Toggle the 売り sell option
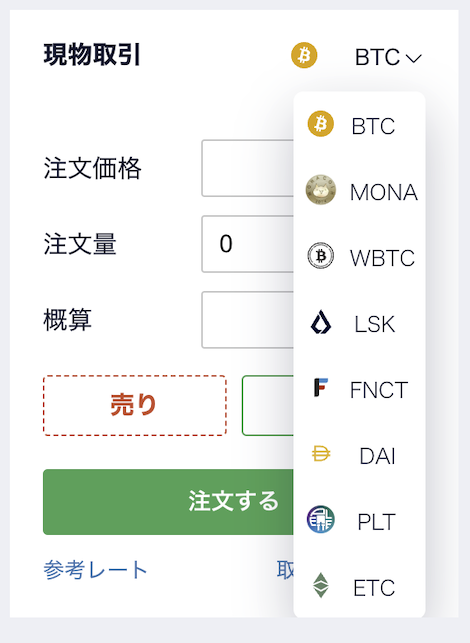 point(135,405)
